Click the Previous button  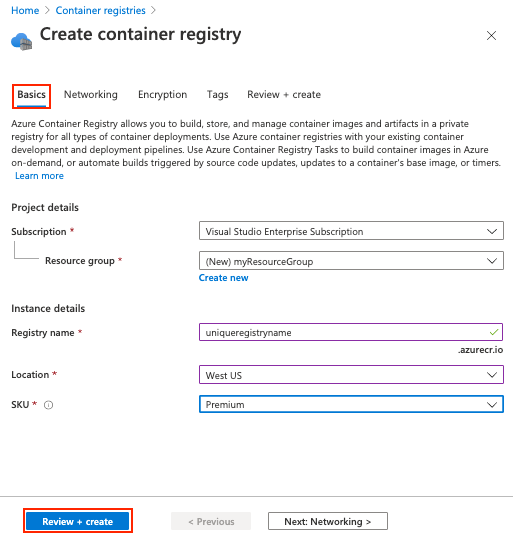coord(211,521)
